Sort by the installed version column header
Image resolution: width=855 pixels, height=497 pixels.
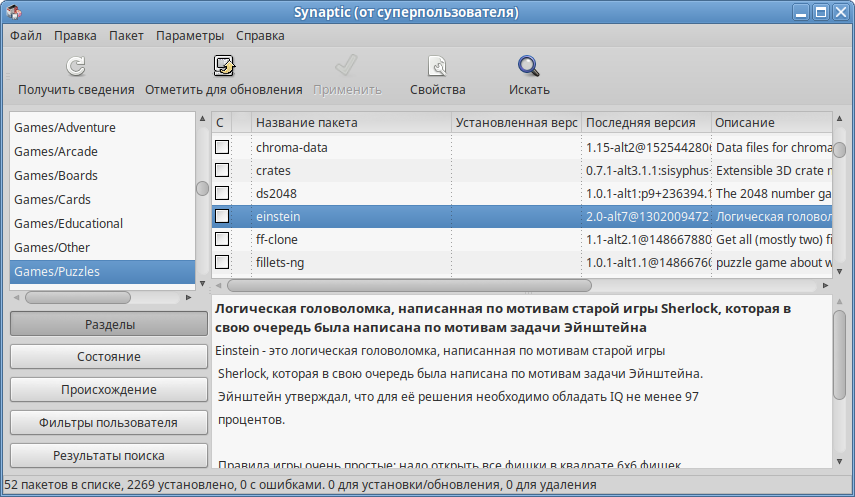(x=515, y=123)
